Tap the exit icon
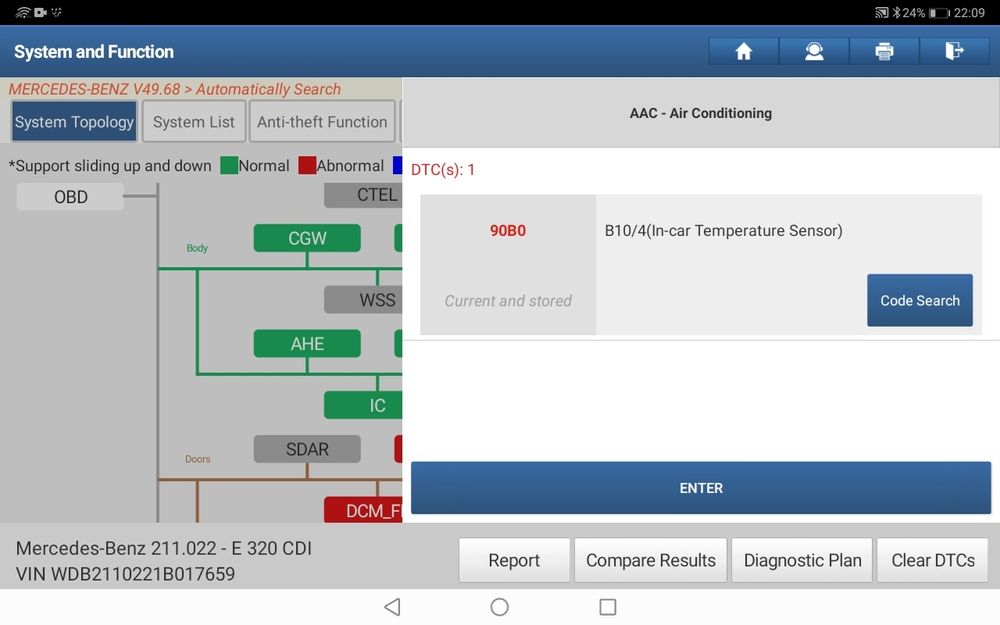The width and height of the screenshot is (1000, 625). [x=954, y=51]
